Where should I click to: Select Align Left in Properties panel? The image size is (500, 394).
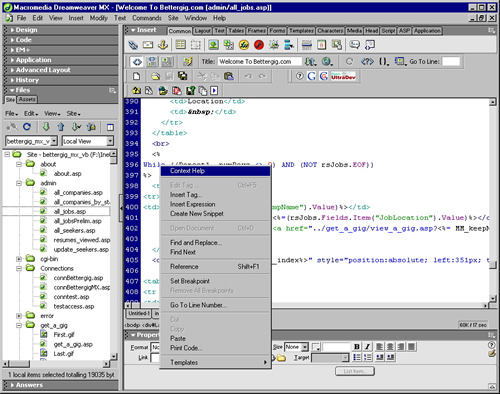pos(379,347)
